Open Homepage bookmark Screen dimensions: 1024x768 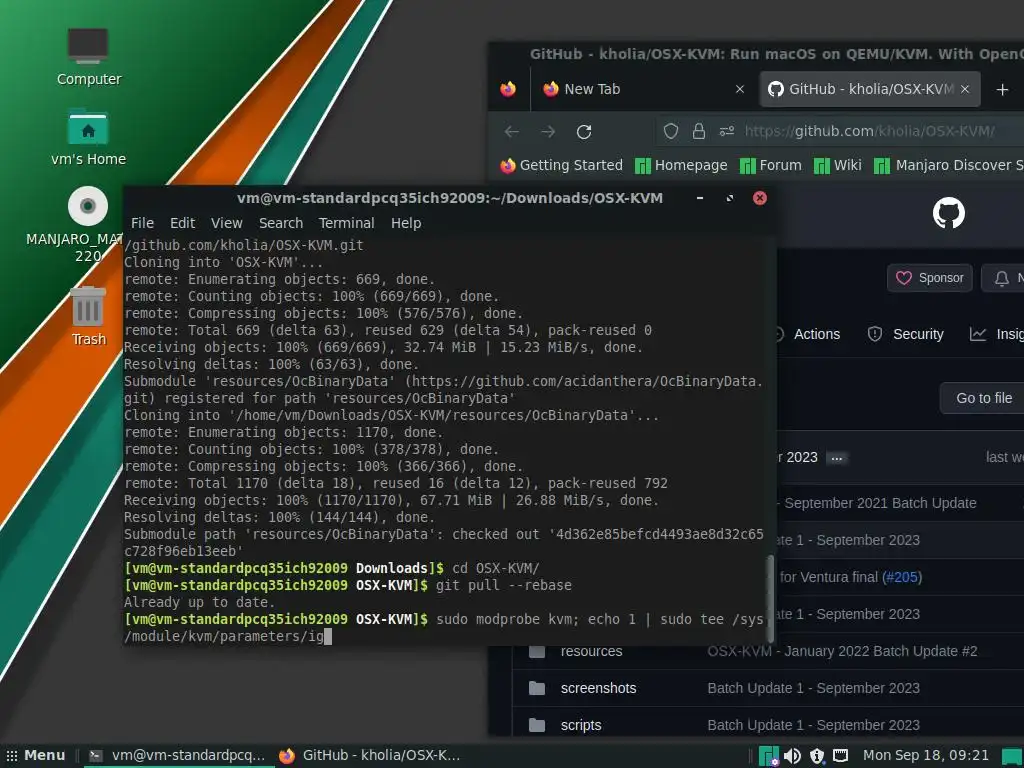[681, 165]
